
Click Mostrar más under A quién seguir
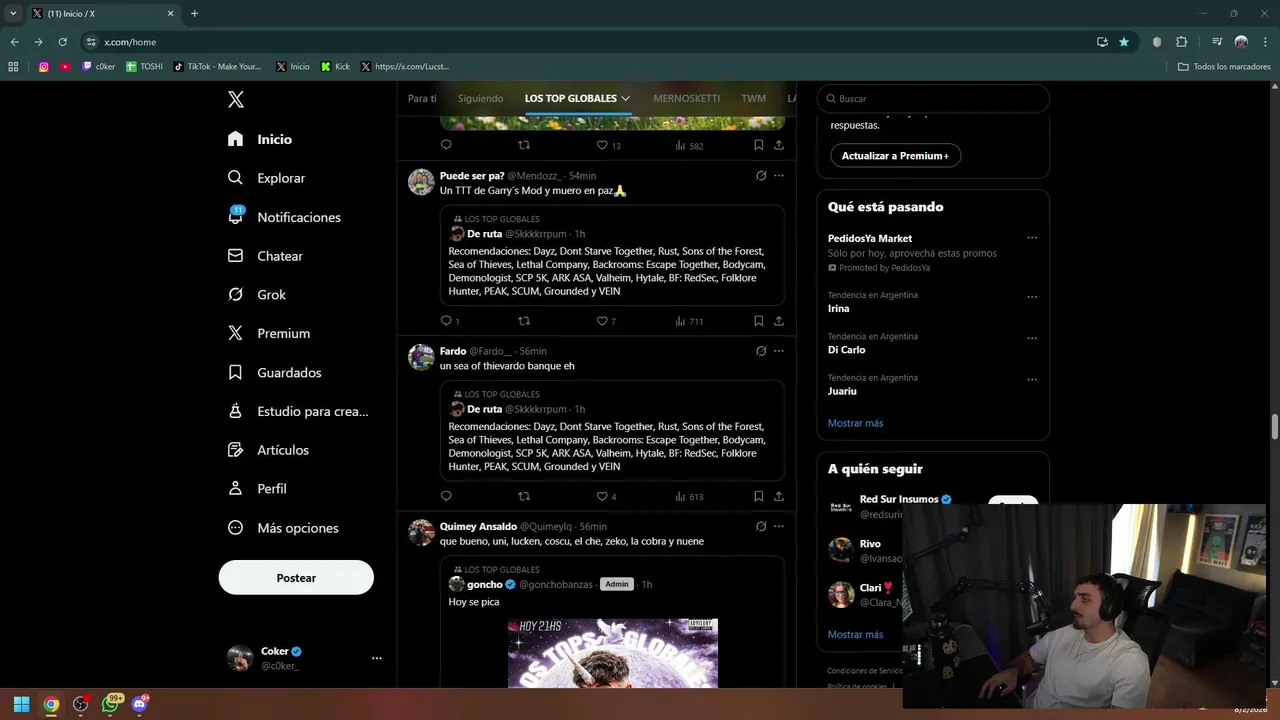pyautogui.click(x=855, y=634)
